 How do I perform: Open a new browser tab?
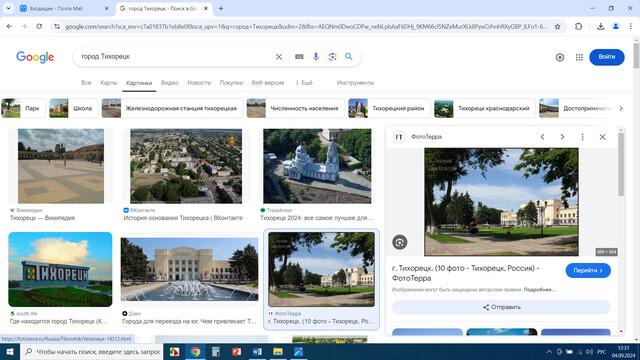pyautogui.click(x=221, y=8)
